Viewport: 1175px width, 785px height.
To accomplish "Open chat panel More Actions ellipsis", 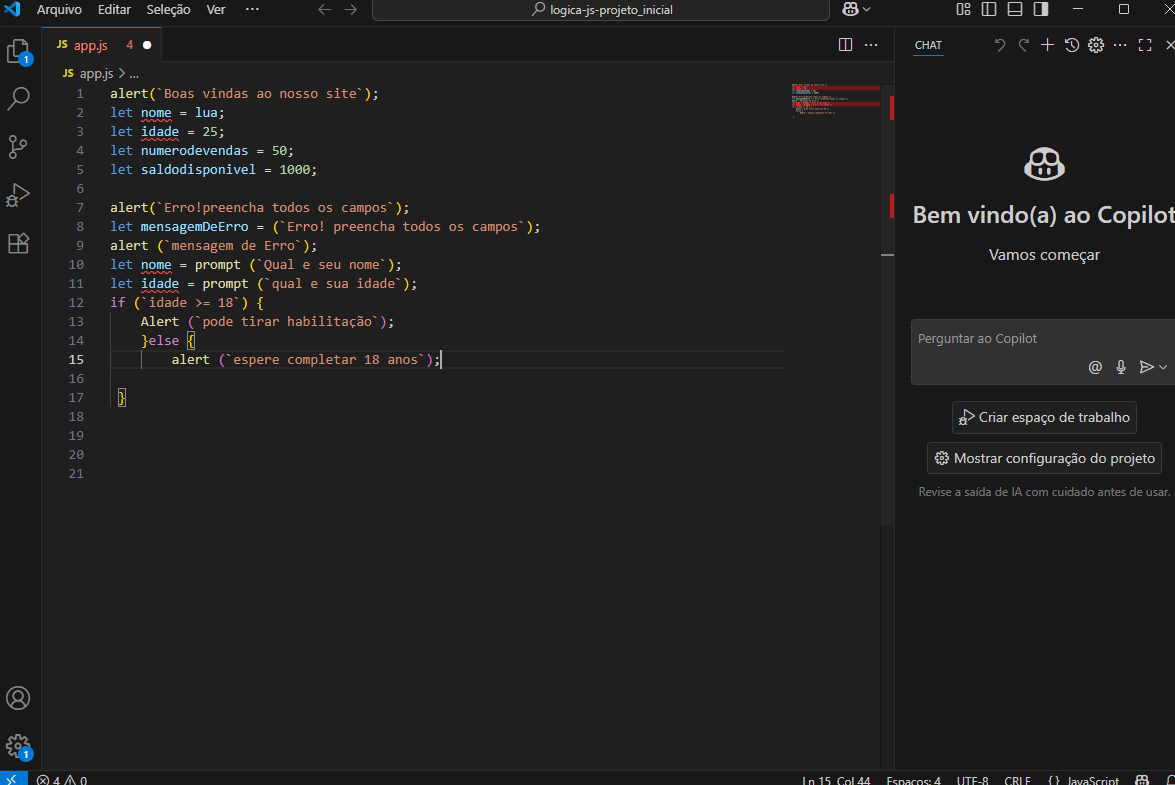I will coord(1120,45).
